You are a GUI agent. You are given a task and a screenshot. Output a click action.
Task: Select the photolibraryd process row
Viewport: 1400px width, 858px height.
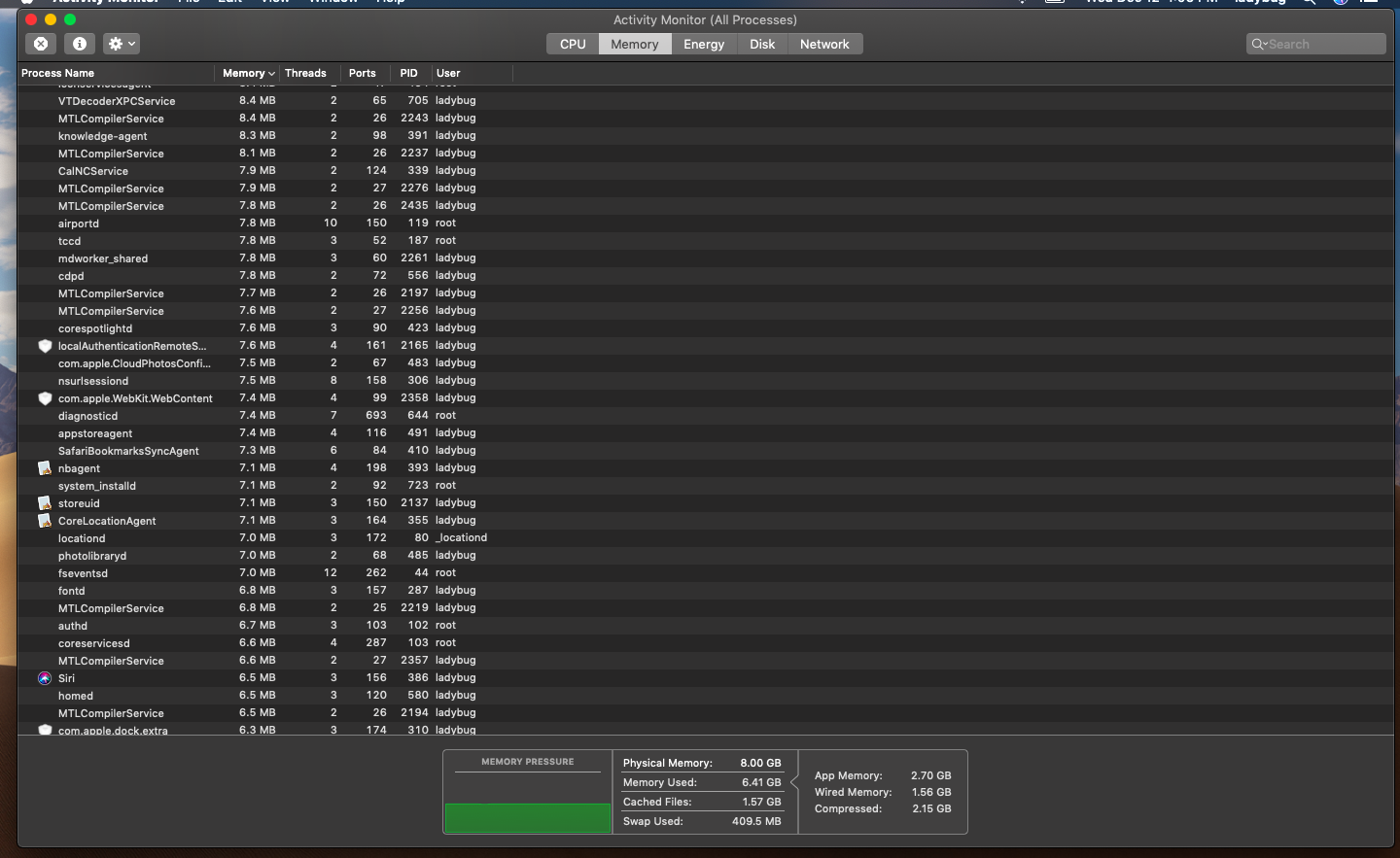click(x=705, y=556)
